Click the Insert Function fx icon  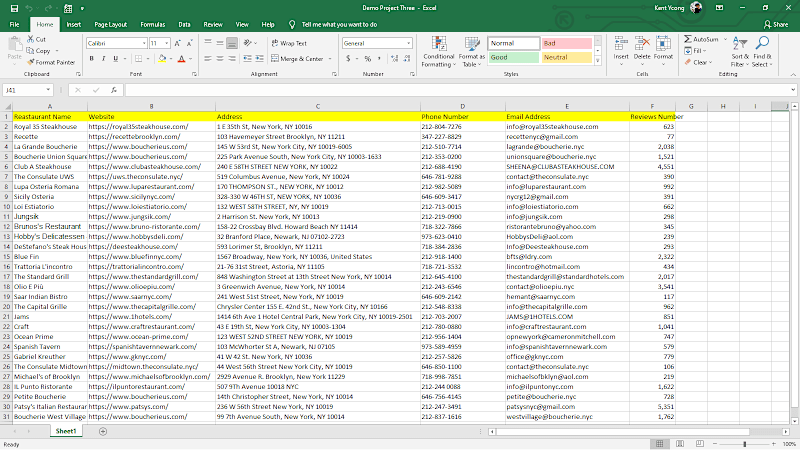tap(114, 90)
